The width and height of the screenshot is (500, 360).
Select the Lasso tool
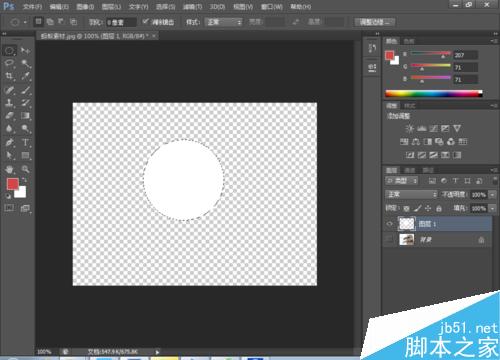[x=9, y=63]
